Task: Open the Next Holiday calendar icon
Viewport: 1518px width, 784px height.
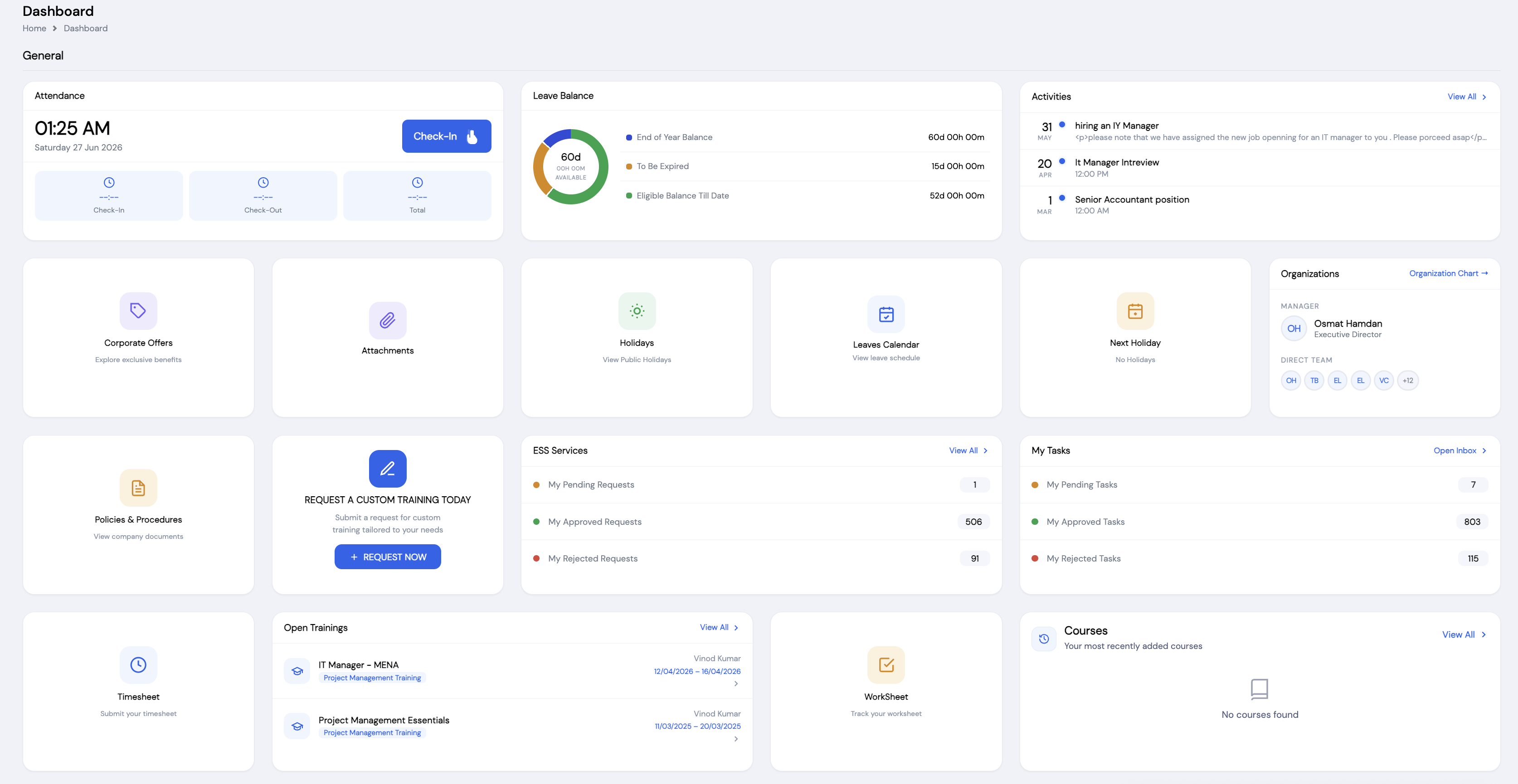Action: (x=1135, y=310)
